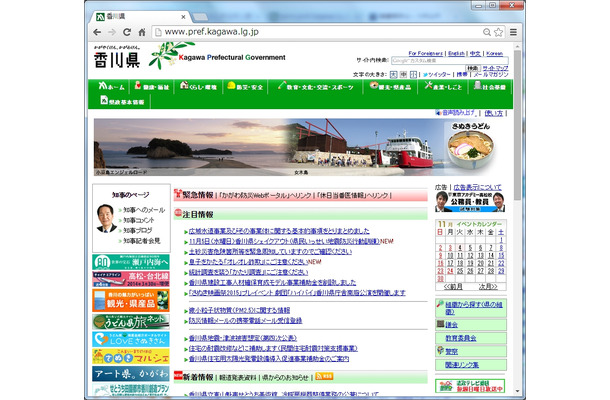
Task: Bookmark this page with the star icon
Action: (498, 32)
